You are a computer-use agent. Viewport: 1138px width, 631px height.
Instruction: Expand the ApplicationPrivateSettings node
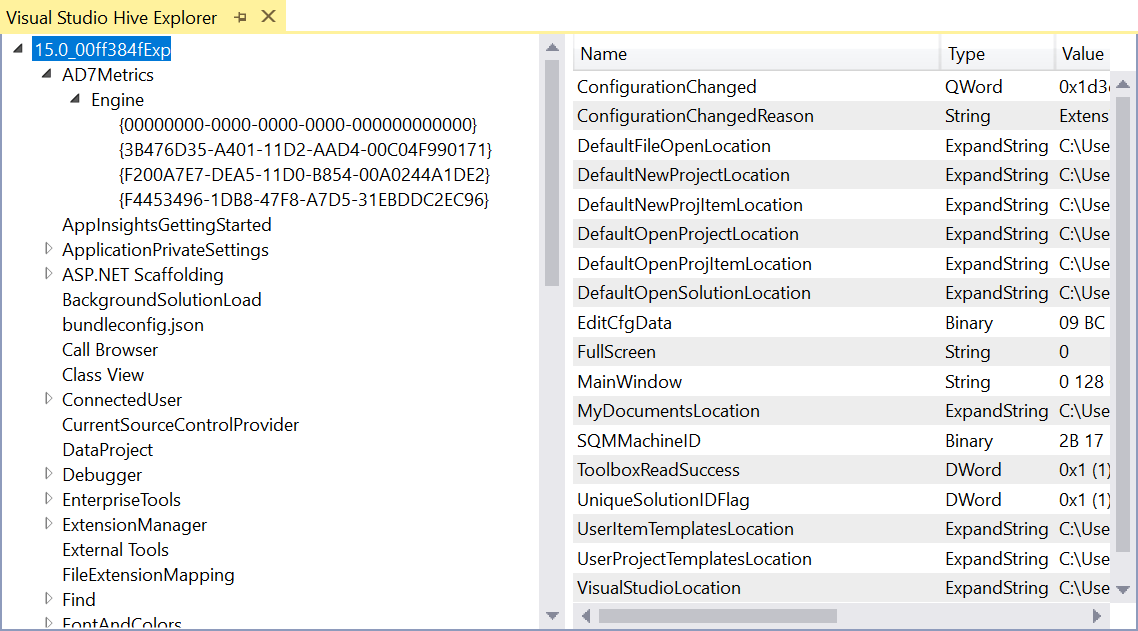[x=48, y=249]
